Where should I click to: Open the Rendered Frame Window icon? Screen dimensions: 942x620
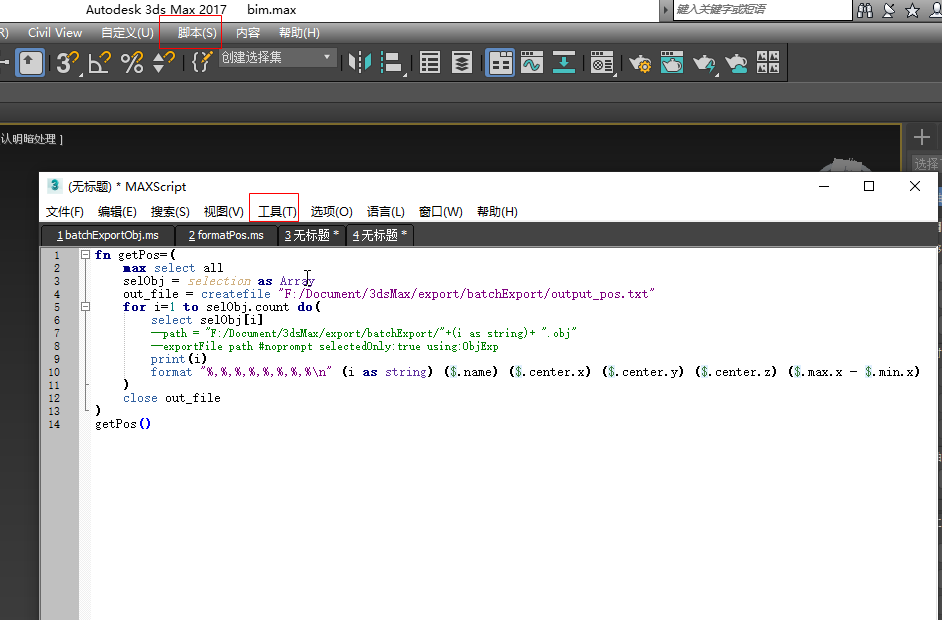[x=672, y=62]
